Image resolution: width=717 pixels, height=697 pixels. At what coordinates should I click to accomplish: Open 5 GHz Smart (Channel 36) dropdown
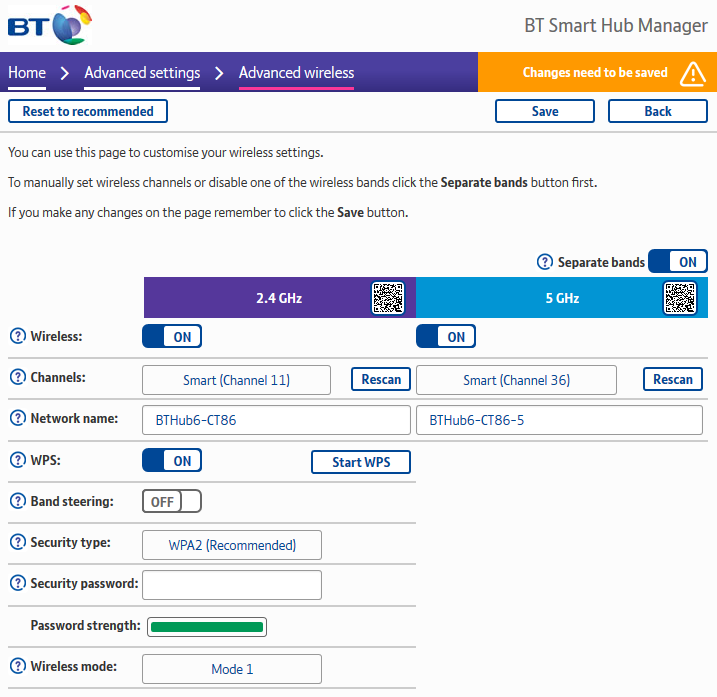516,380
